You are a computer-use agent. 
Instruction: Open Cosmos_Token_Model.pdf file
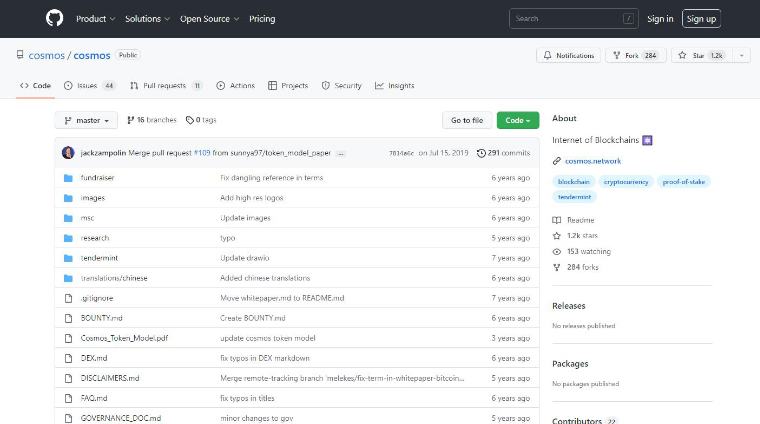tap(124, 338)
